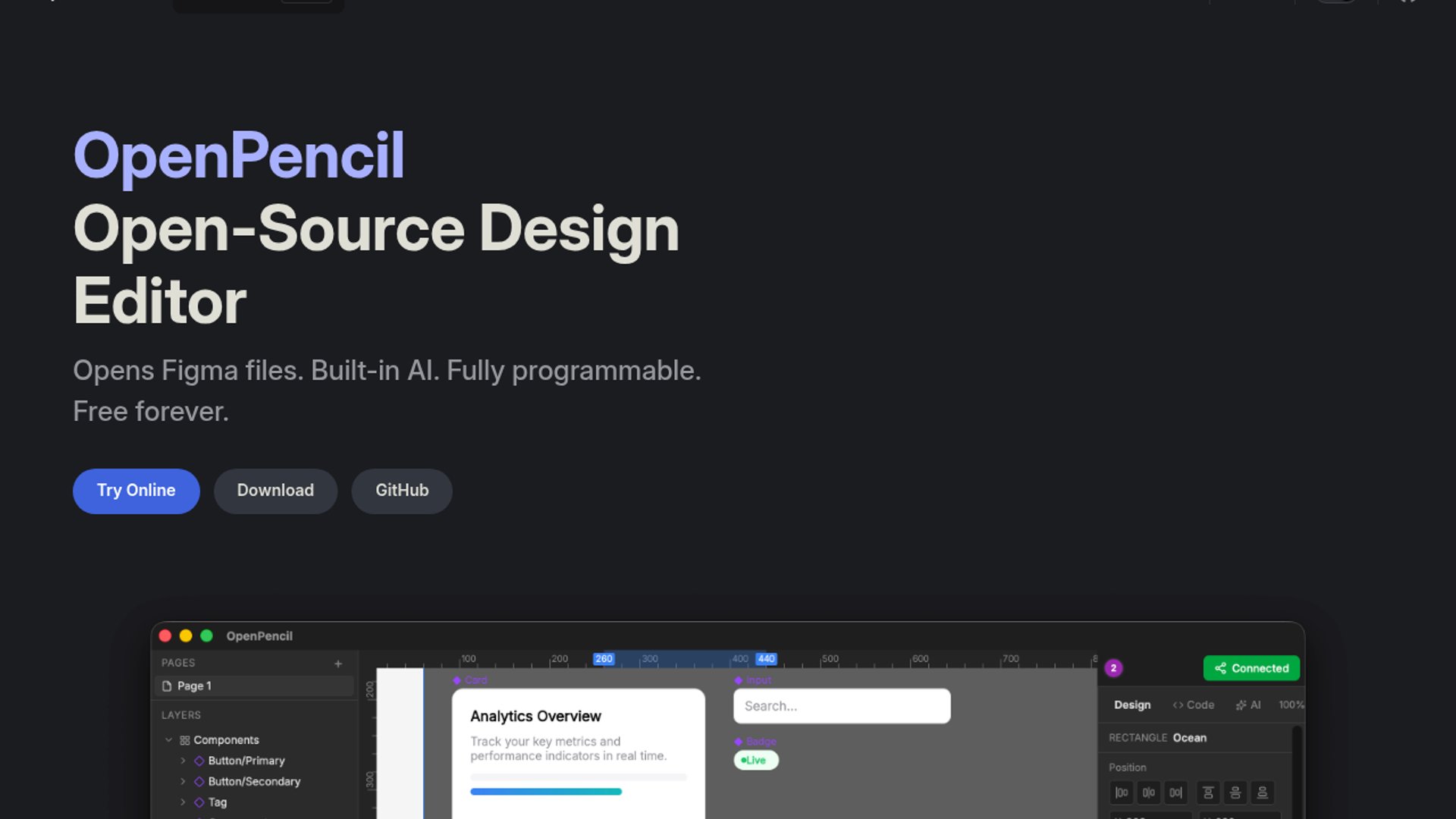Click the align horizontal centers icon
Image resolution: width=1456 pixels, height=819 pixels.
1149,792
